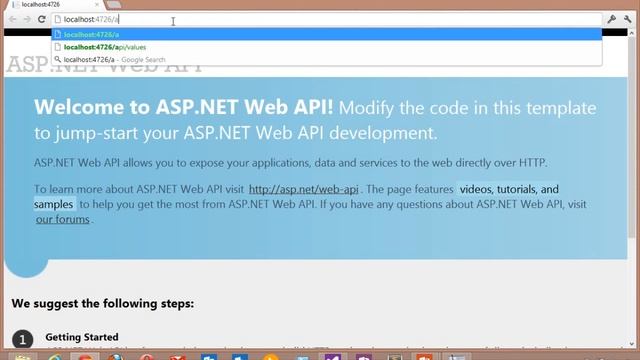This screenshot has height=360, width=640.
Task: Reload the current page
Action: [42, 19]
